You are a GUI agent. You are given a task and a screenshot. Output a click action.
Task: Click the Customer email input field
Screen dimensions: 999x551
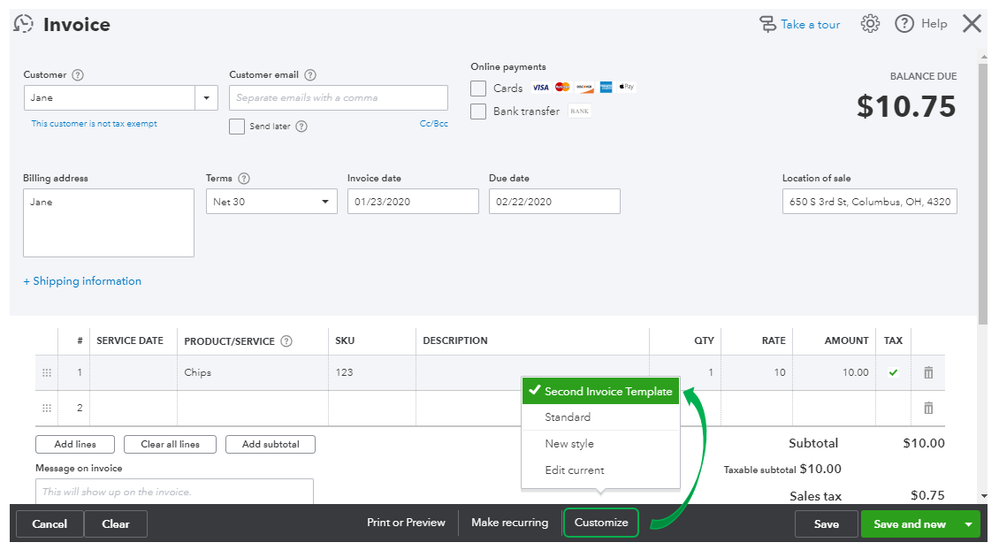(338, 98)
